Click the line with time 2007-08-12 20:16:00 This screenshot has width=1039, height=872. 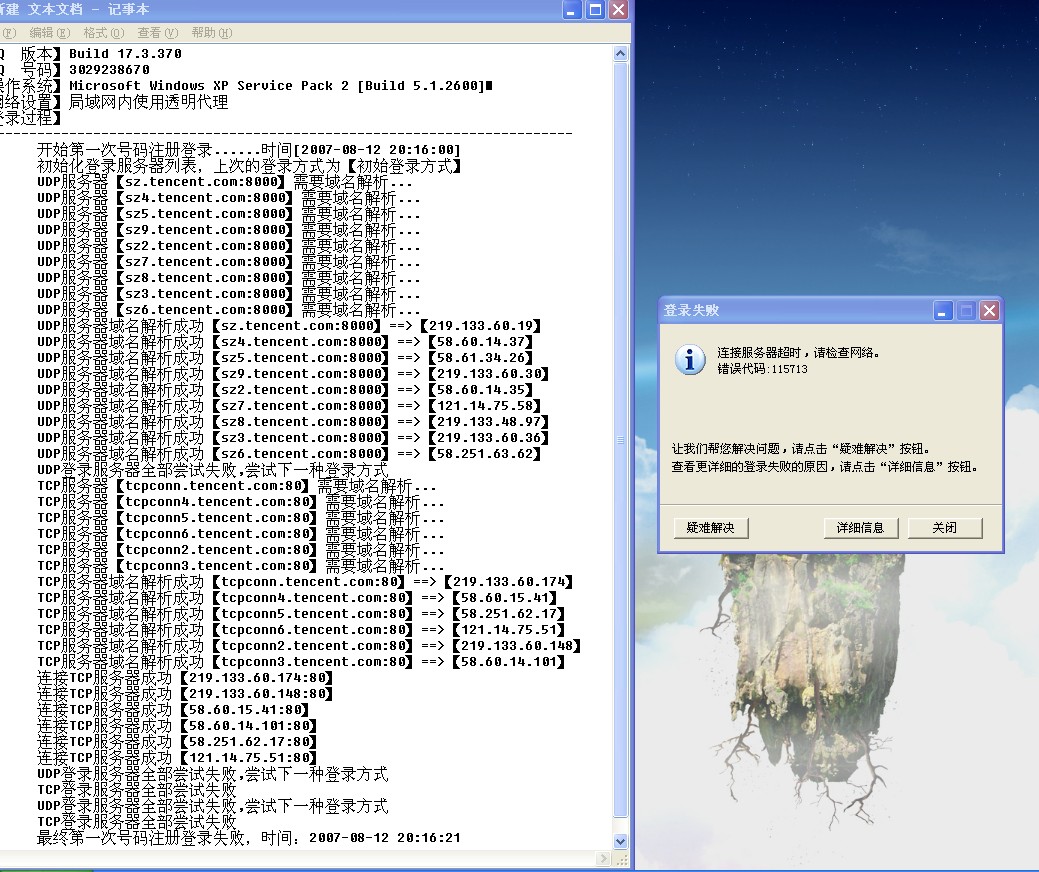pyautogui.click(x=248, y=150)
